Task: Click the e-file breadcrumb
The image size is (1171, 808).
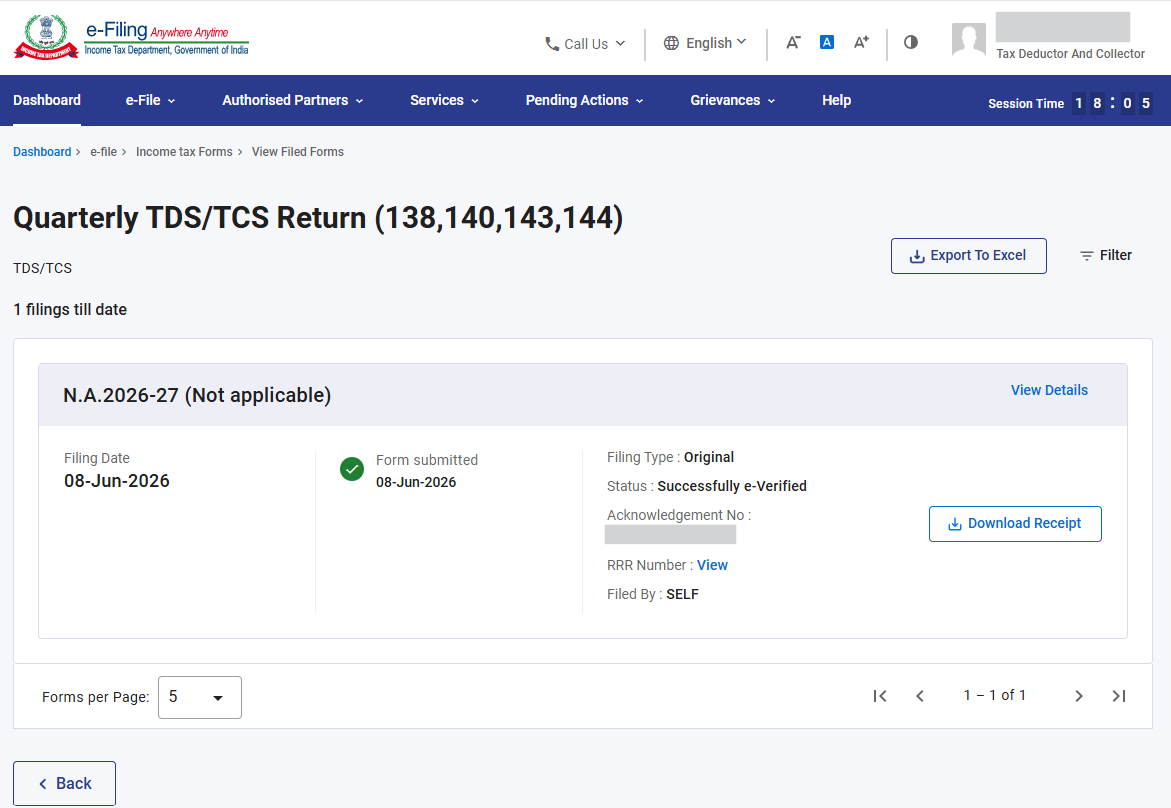Action: (x=103, y=152)
